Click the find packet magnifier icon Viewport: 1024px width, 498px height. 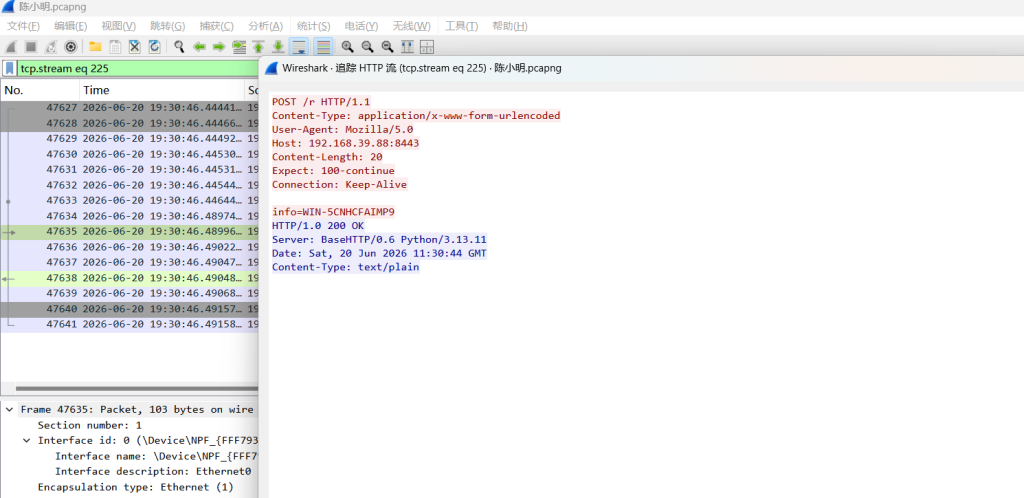point(179,47)
